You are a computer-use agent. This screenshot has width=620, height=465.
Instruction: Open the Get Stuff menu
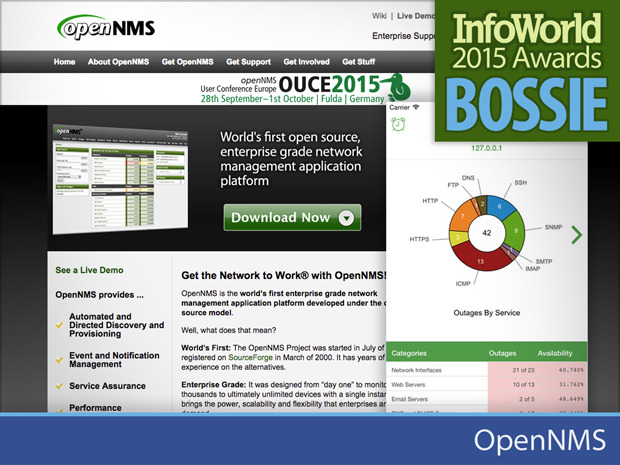(359, 62)
